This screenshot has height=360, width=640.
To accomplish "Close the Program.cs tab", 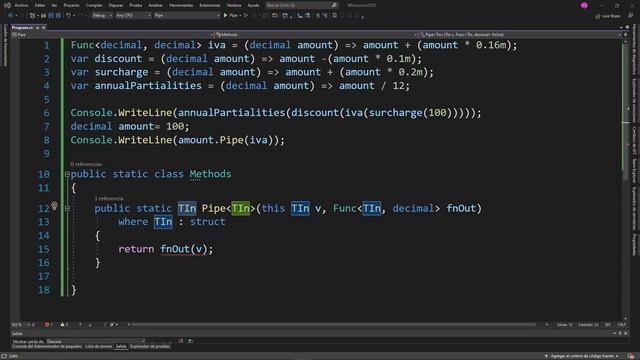I will point(44,28).
